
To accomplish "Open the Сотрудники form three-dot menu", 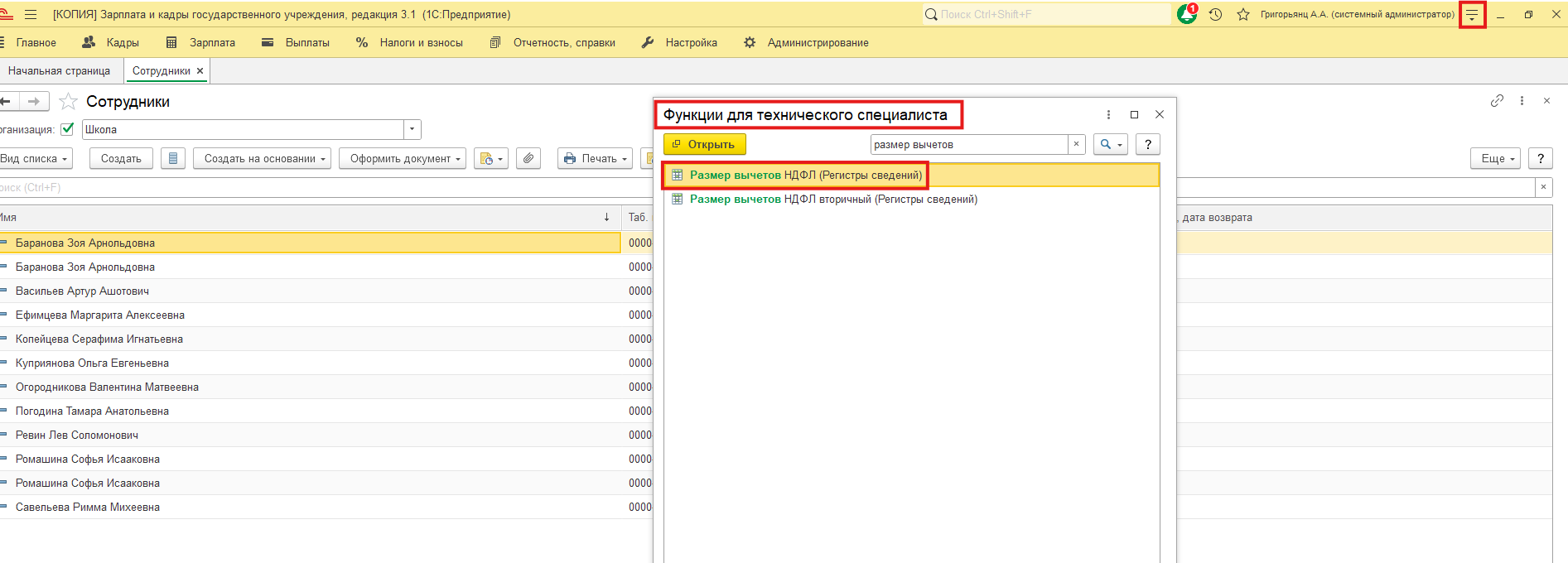I will coord(1522,101).
